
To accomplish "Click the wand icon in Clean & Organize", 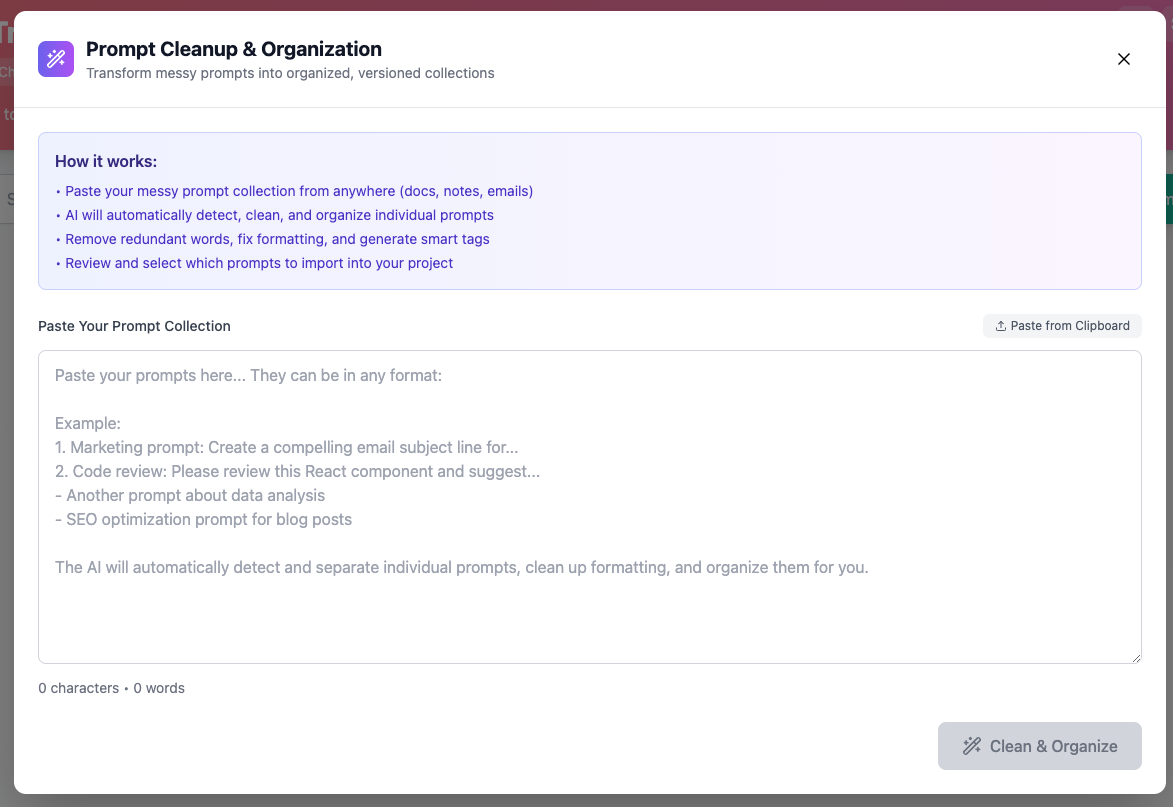I will click(971, 746).
